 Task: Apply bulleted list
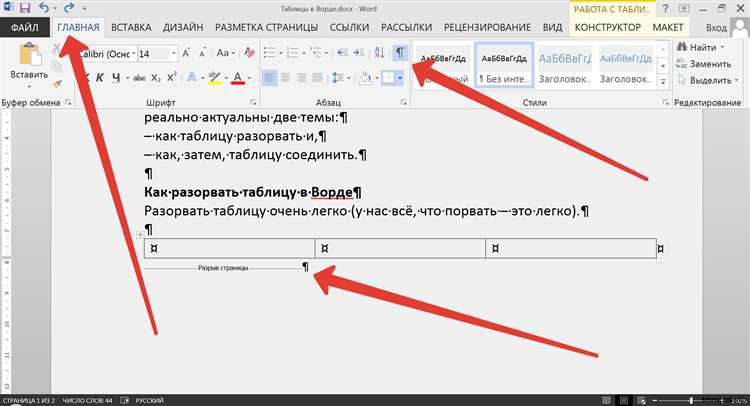[x=269, y=53]
